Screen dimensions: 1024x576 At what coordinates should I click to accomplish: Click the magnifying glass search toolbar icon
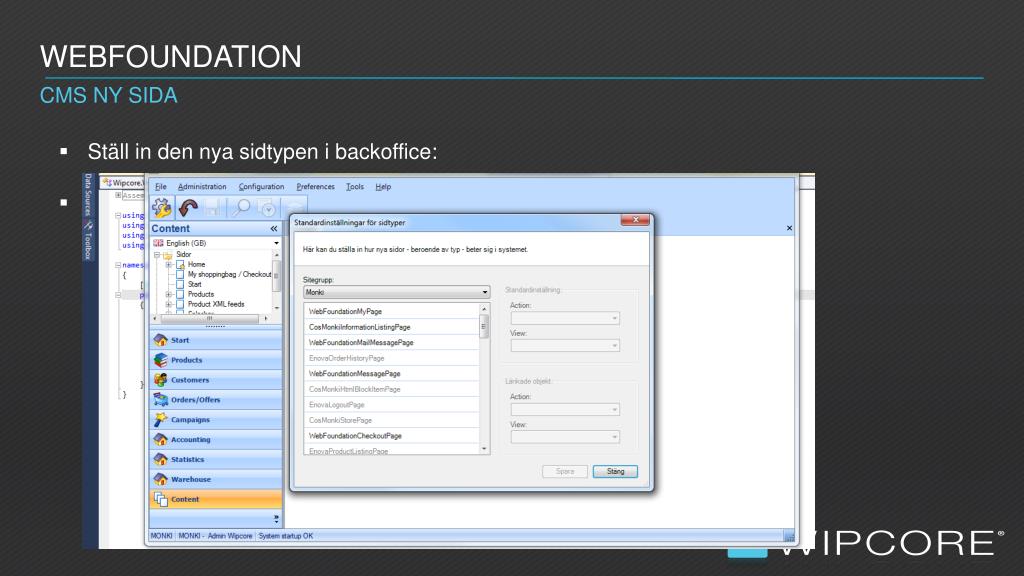point(242,208)
